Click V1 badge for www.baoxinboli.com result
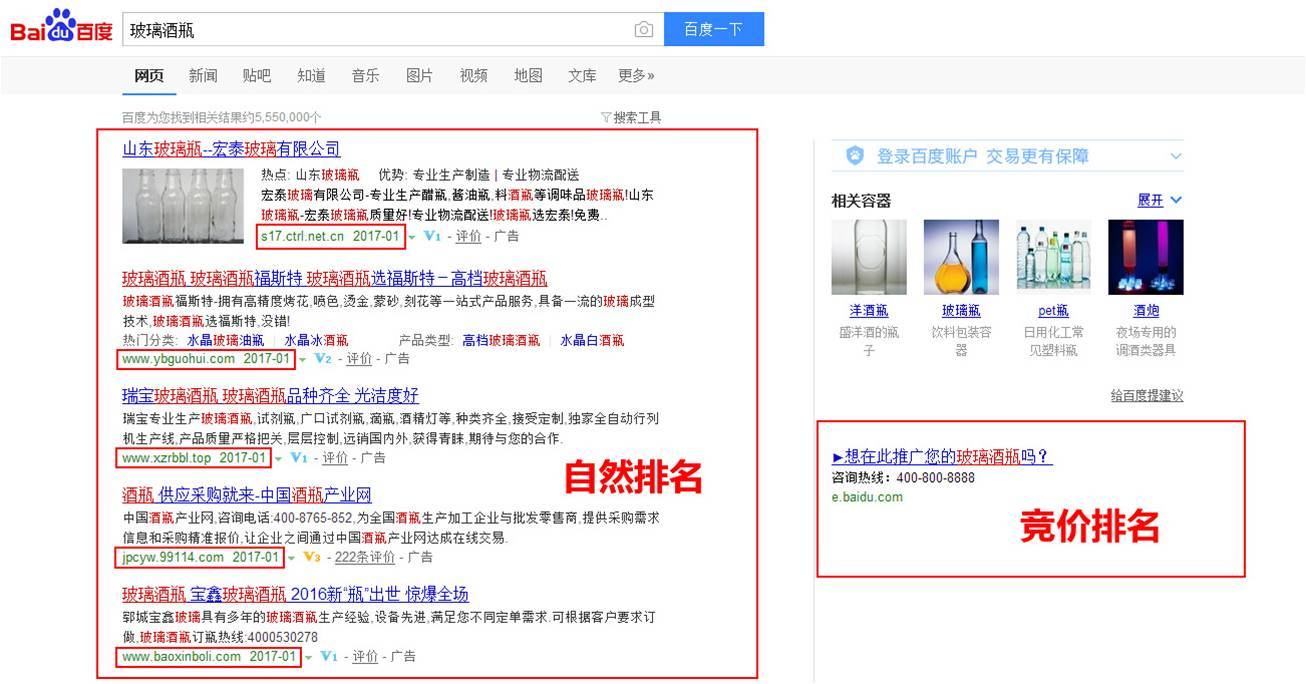The height and width of the screenshot is (684, 1306). pos(328,657)
